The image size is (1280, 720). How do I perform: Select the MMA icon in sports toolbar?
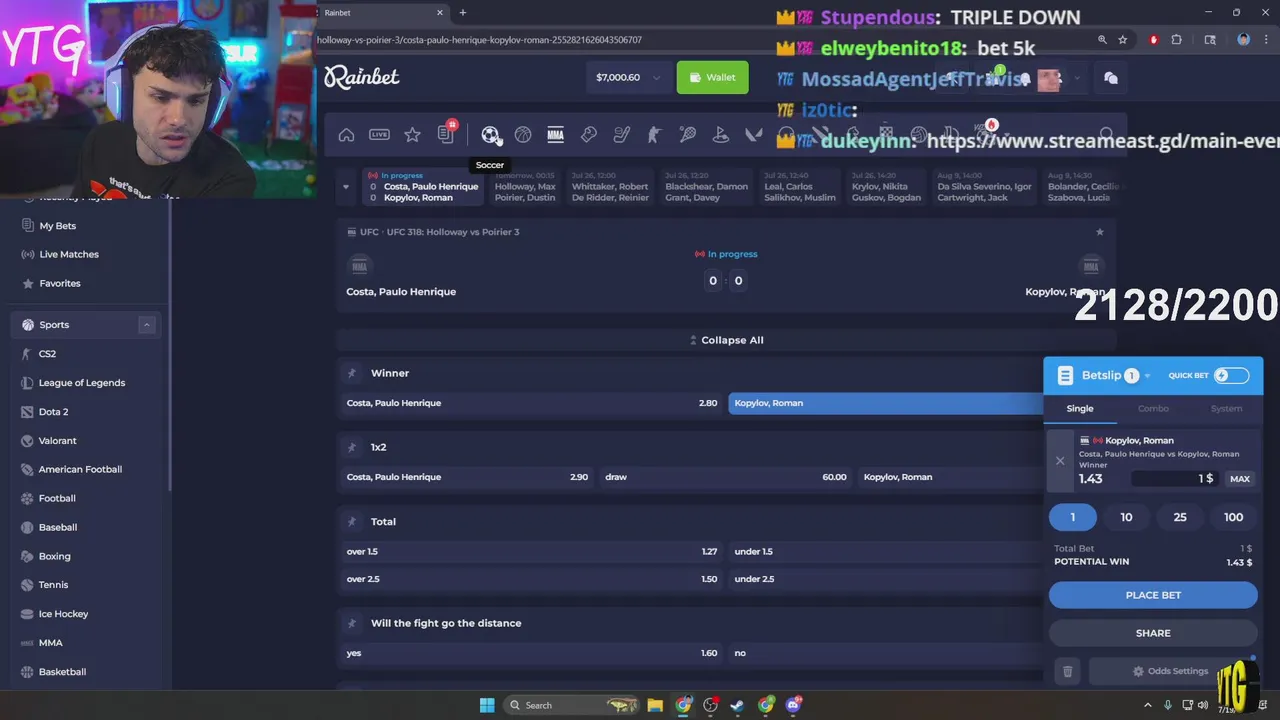tap(556, 135)
